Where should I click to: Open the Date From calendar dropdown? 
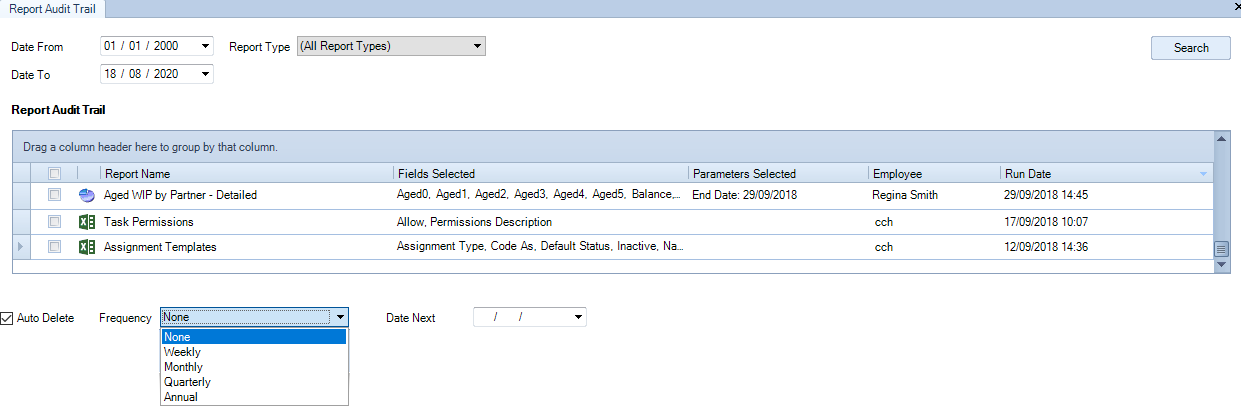206,46
